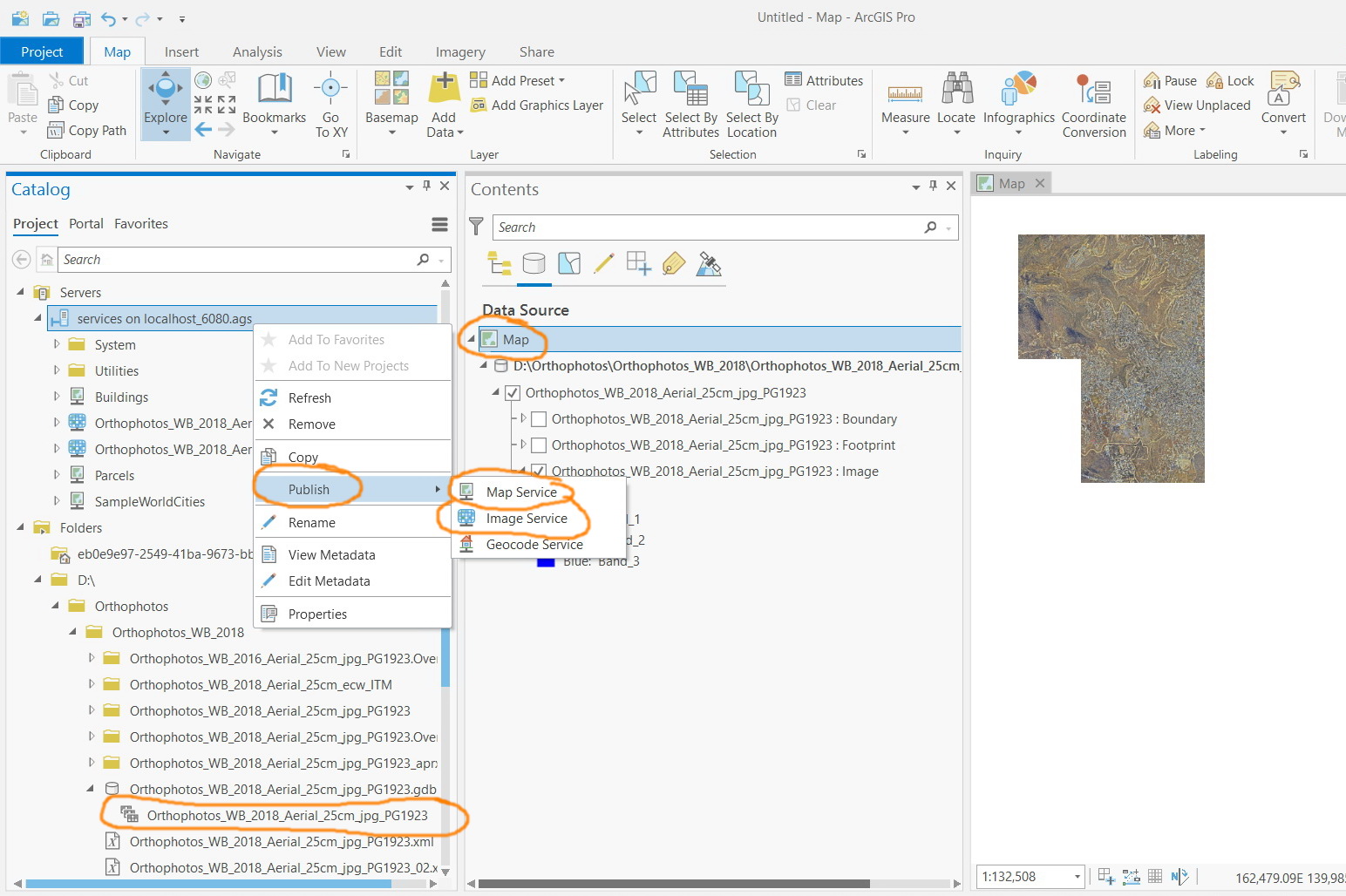Open the Infographics tool
Viewport: 1346px width, 896px height.
tap(1018, 103)
